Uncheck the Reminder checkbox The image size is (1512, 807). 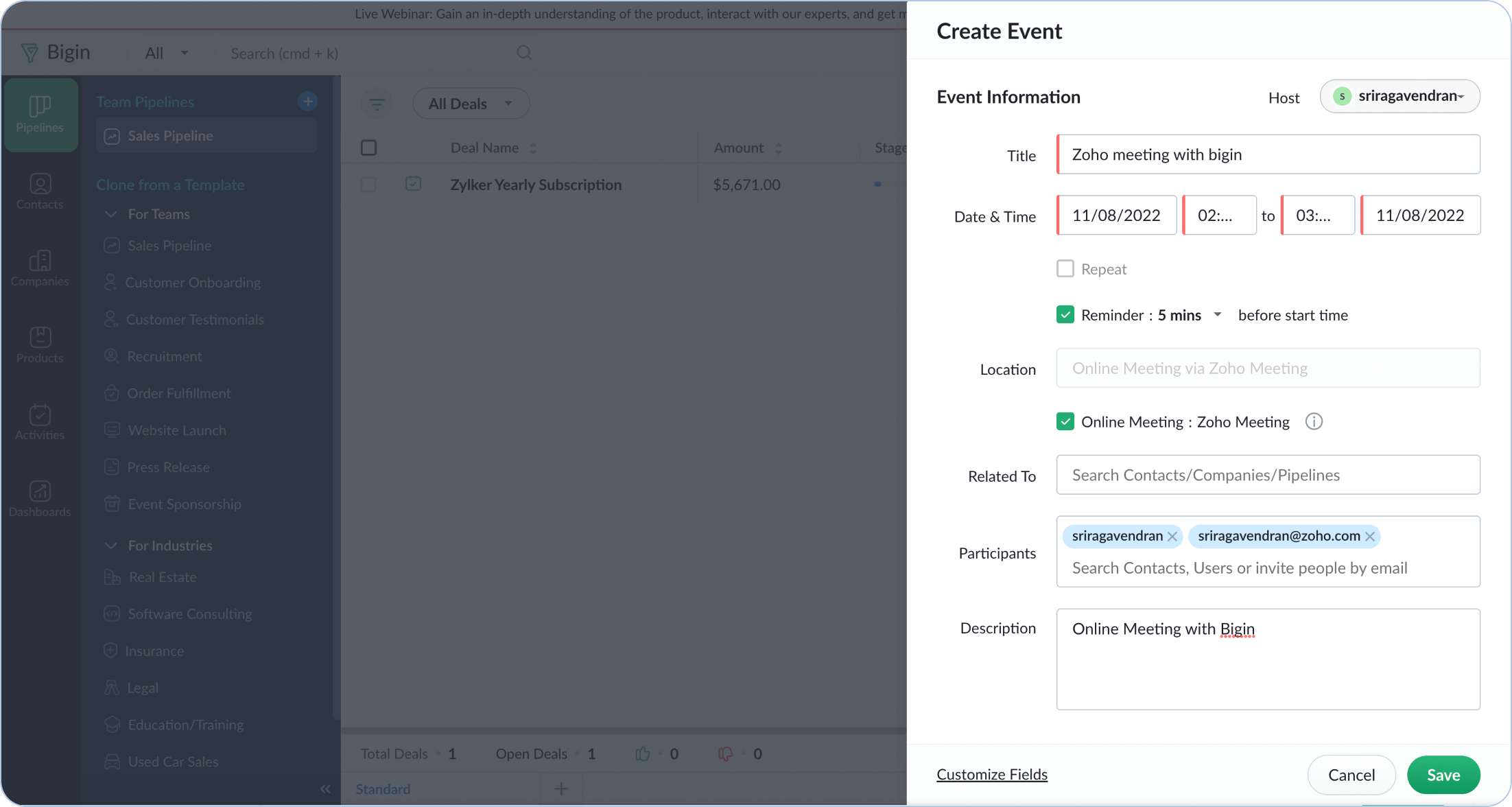tap(1065, 315)
